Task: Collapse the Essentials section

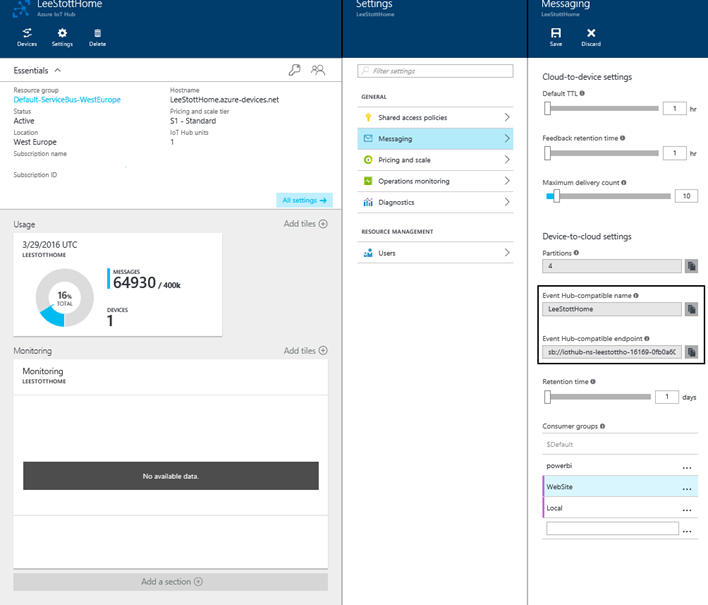Action: tap(58, 70)
